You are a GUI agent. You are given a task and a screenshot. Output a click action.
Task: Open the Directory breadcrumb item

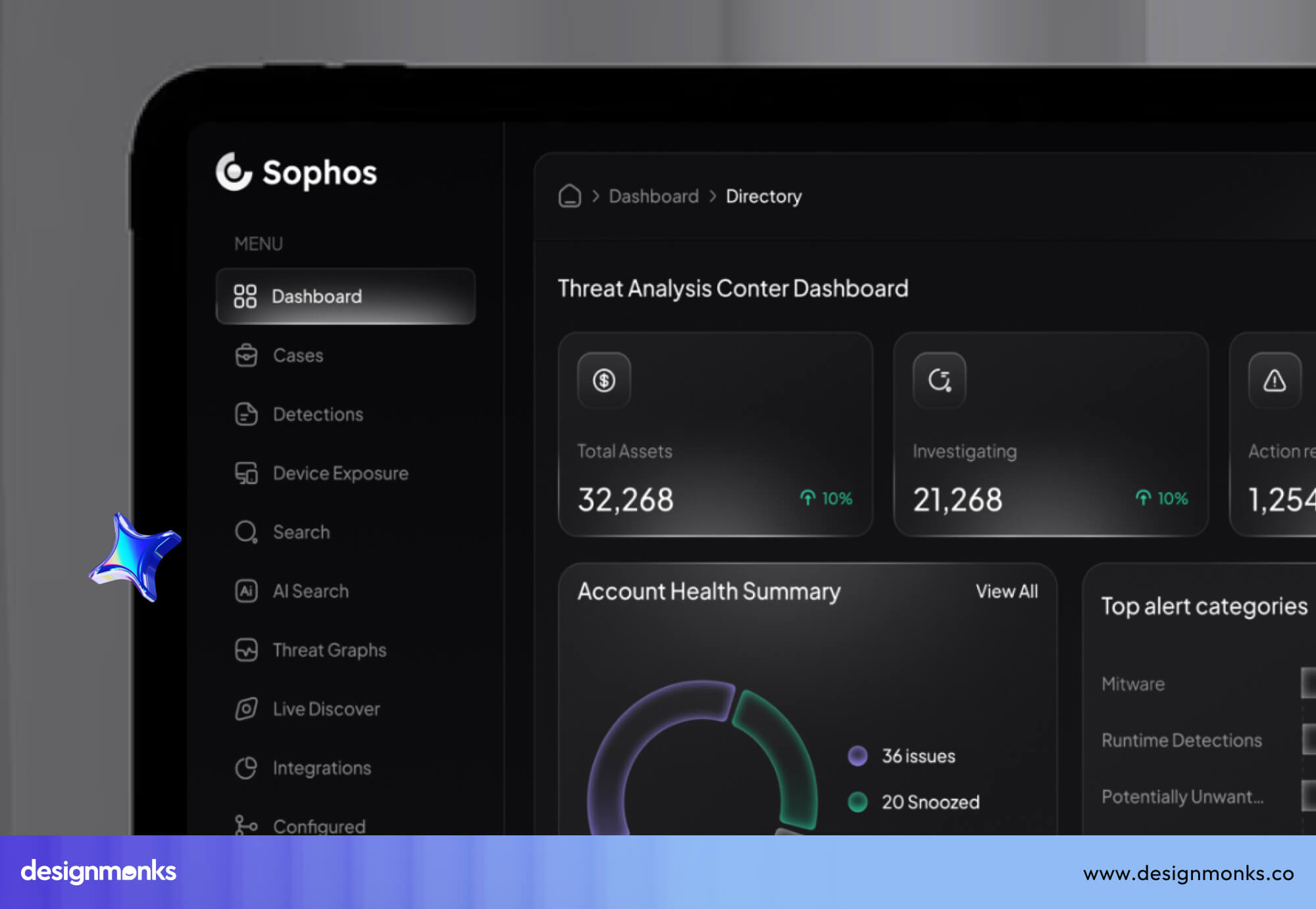coord(763,196)
